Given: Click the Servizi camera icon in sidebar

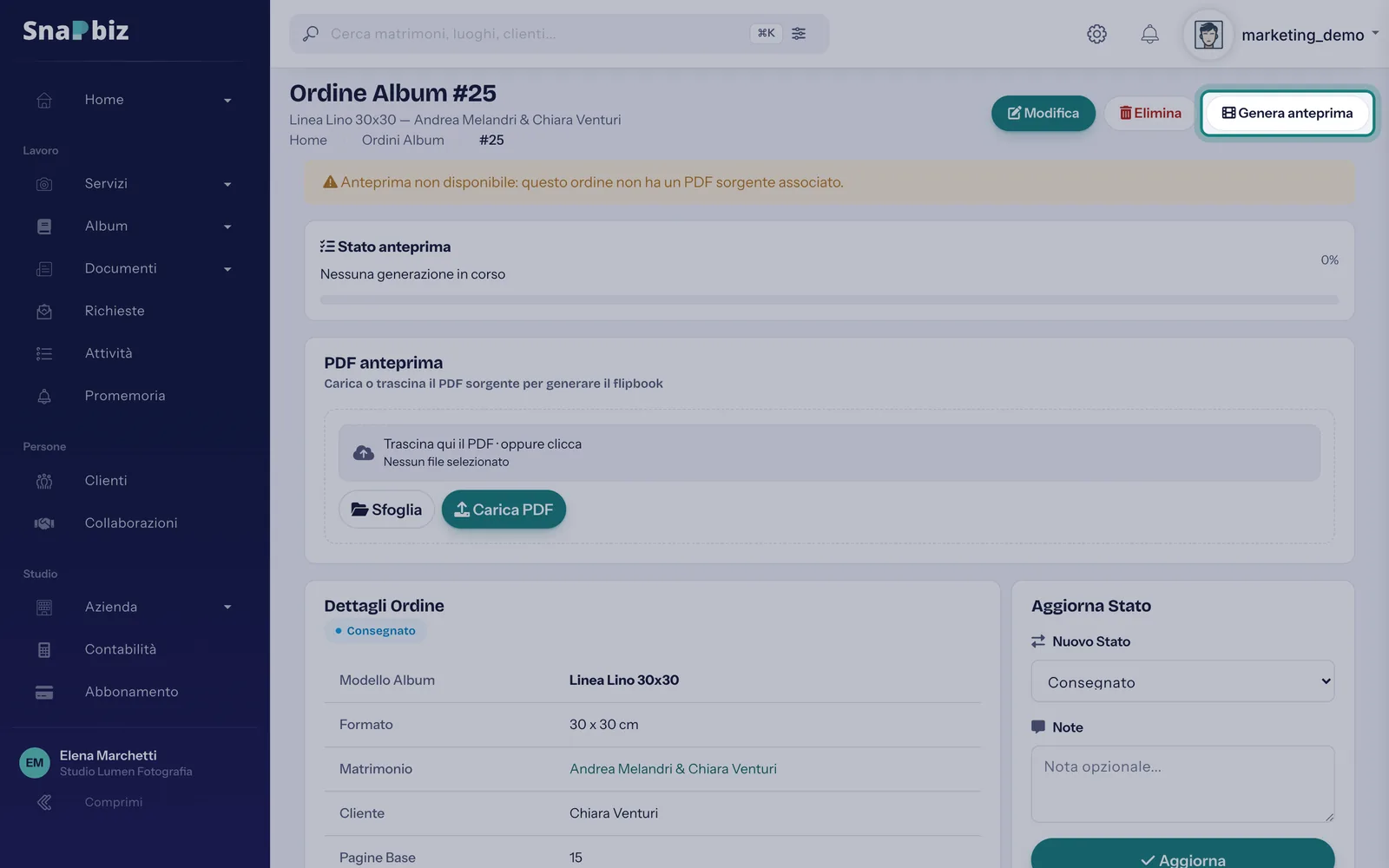Looking at the screenshot, I should point(44,184).
